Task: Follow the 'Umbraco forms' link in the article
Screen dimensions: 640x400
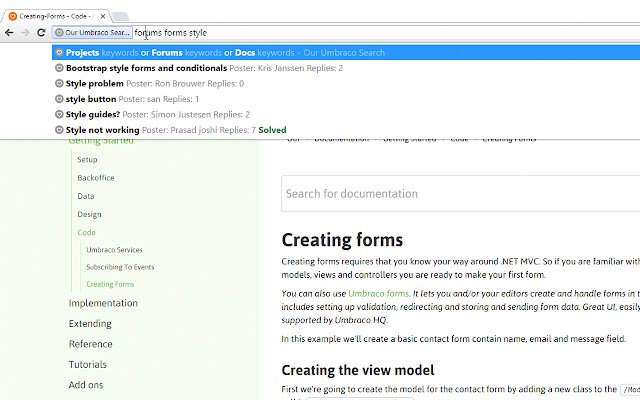Action: 378,293
